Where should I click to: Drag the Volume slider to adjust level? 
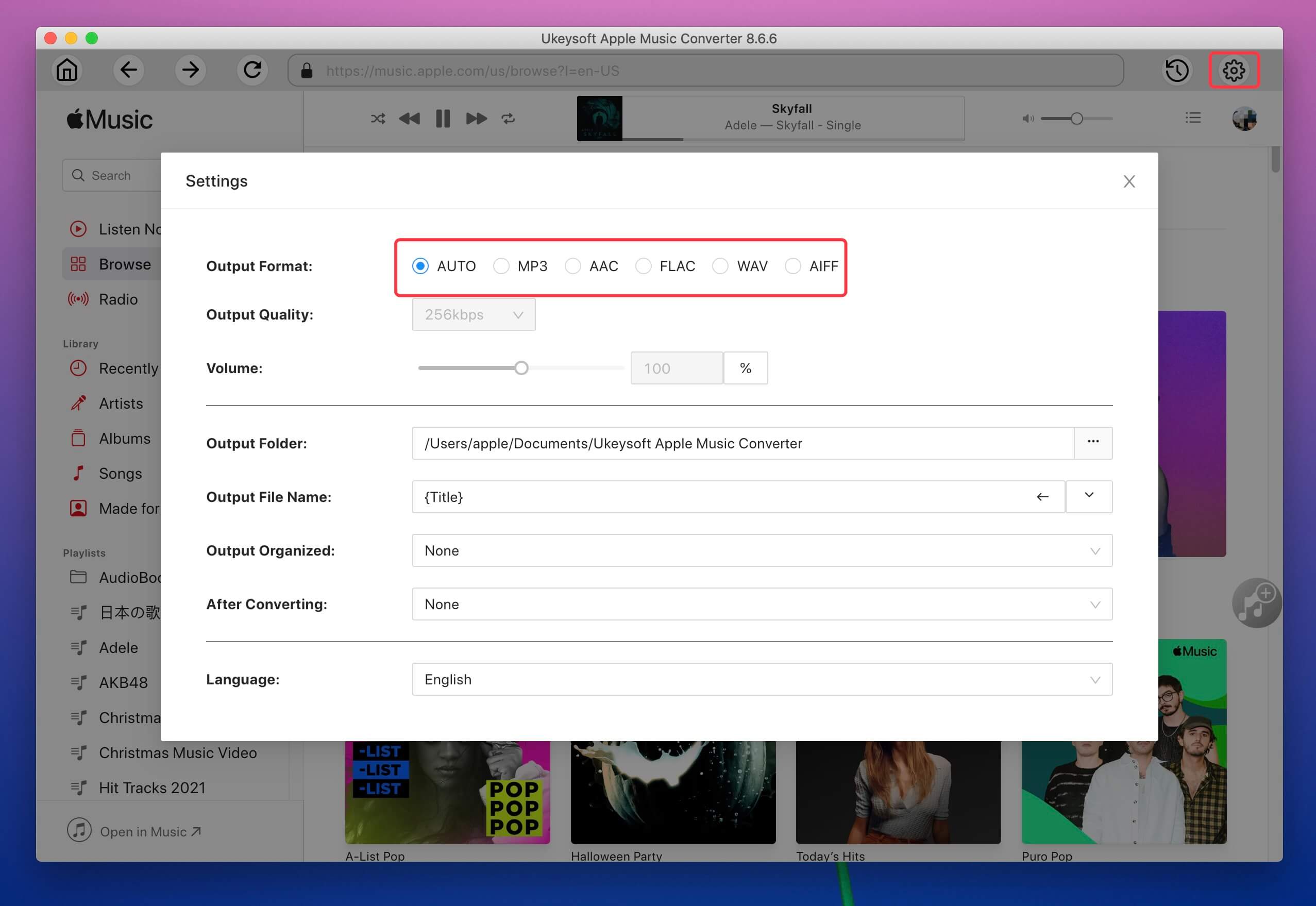pyautogui.click(x=521, y=367)
